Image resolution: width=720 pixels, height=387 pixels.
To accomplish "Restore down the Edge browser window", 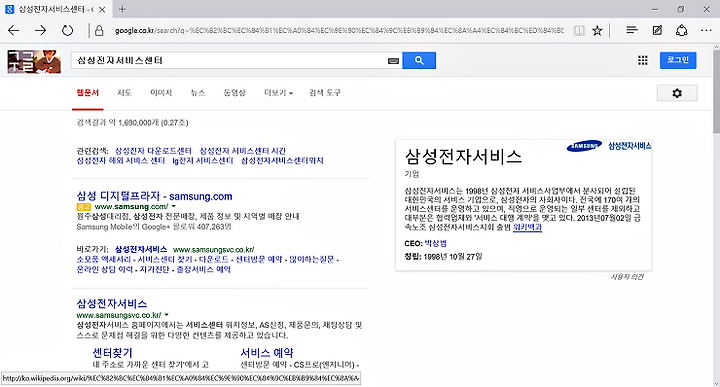I will [x=681, y=9].
